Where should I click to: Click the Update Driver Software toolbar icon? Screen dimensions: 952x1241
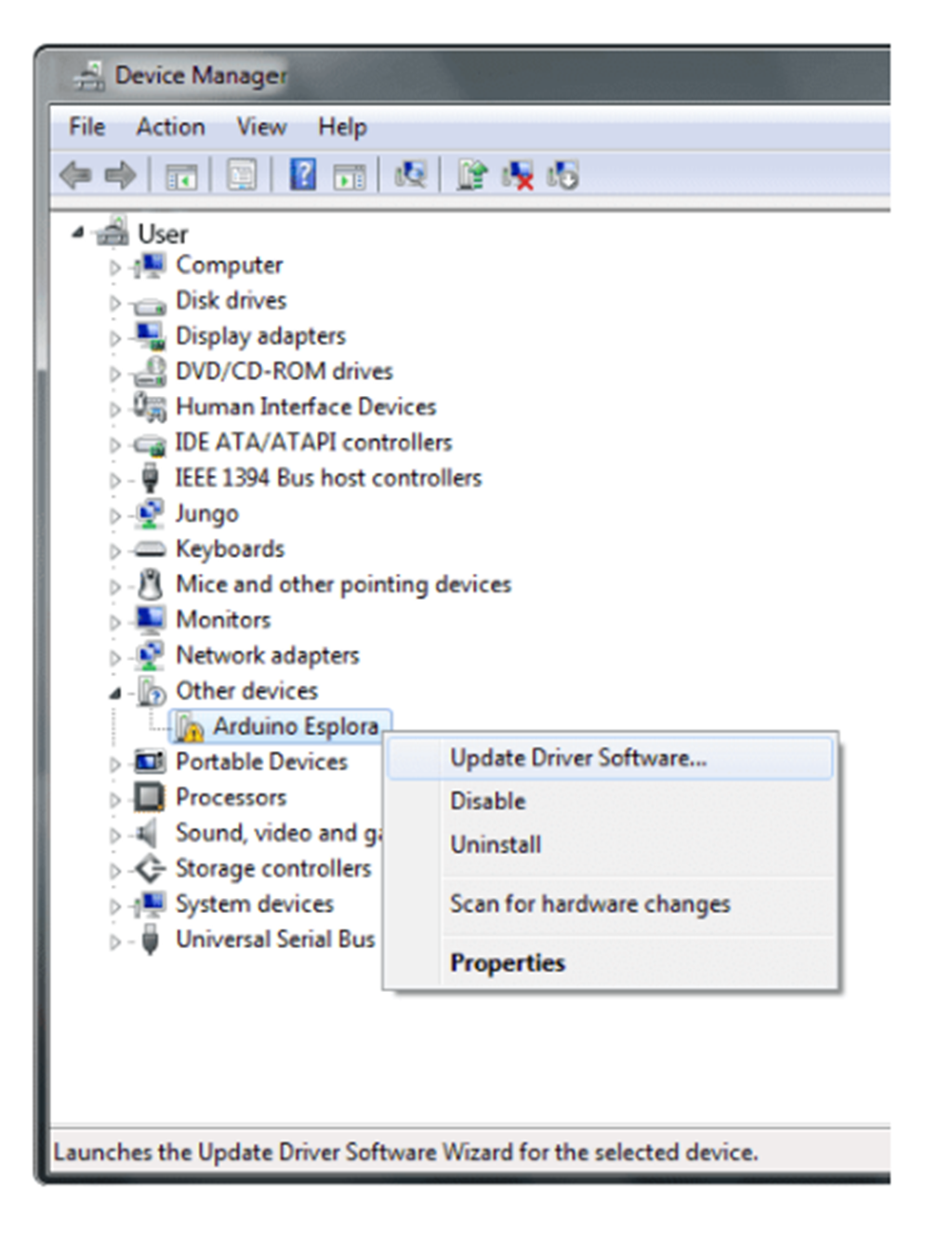[472, 175]
